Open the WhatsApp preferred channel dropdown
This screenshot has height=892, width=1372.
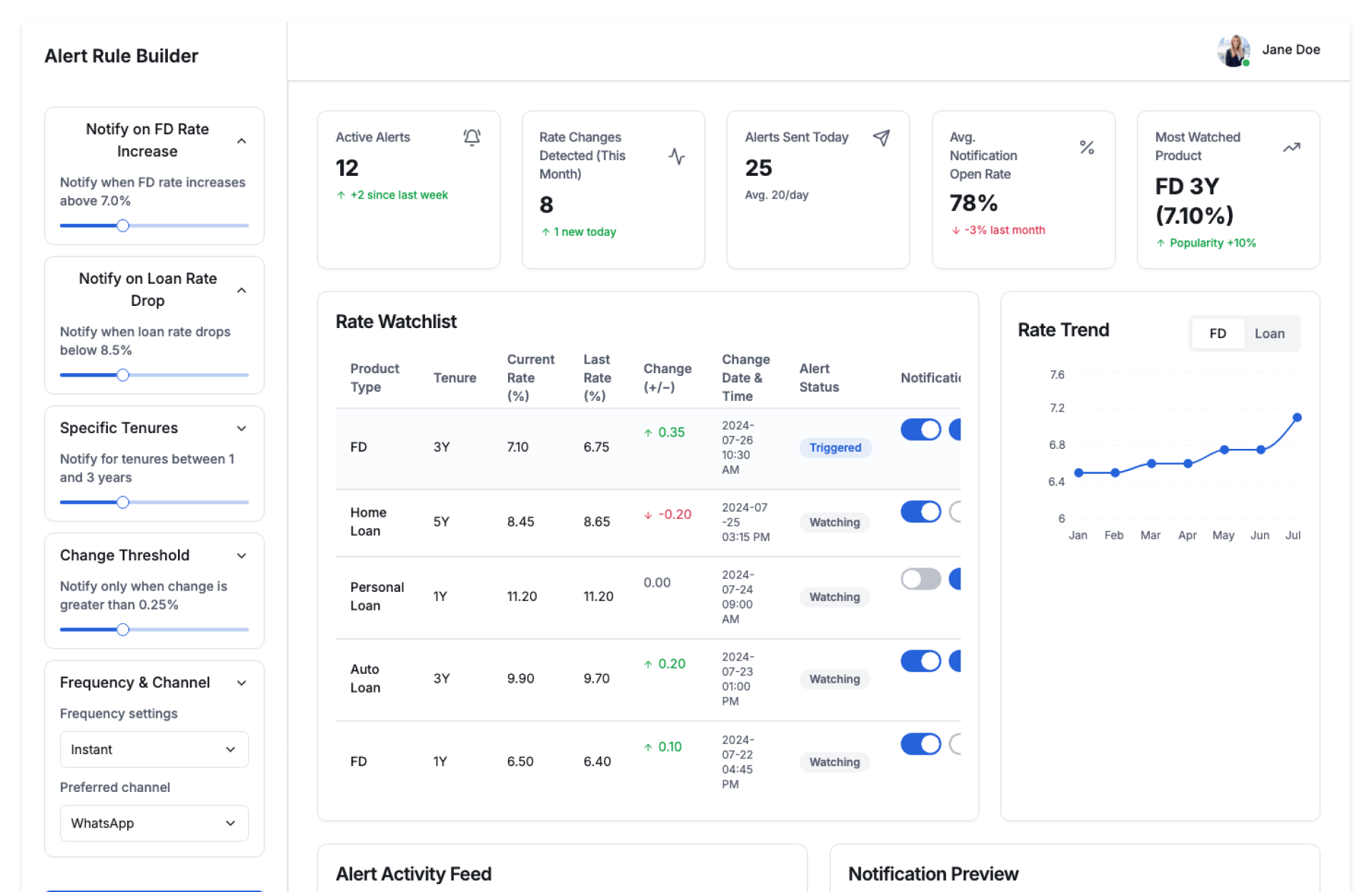tap(154, 823)
